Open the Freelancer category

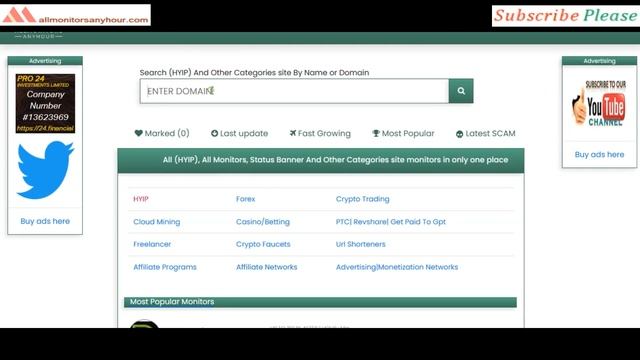coord(152,244)
